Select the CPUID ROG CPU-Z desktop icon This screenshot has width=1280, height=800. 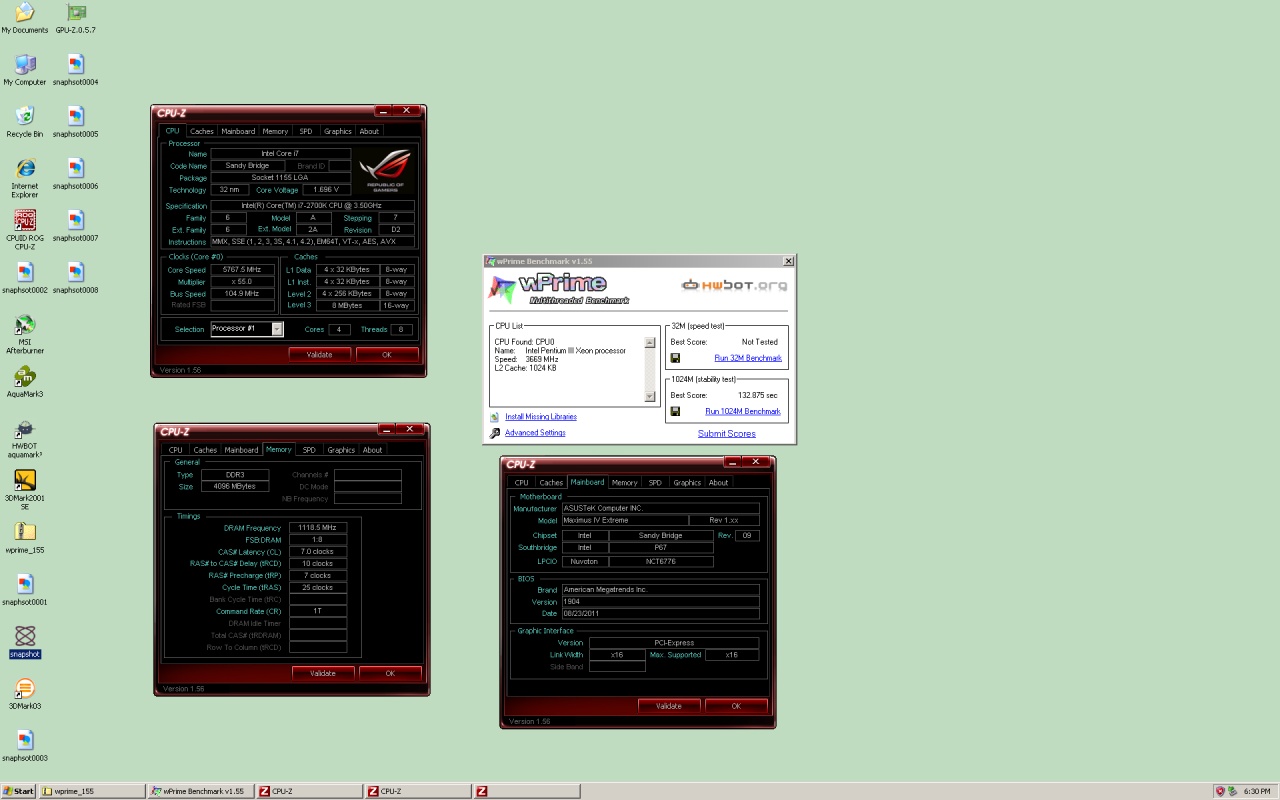coord(25,221)
